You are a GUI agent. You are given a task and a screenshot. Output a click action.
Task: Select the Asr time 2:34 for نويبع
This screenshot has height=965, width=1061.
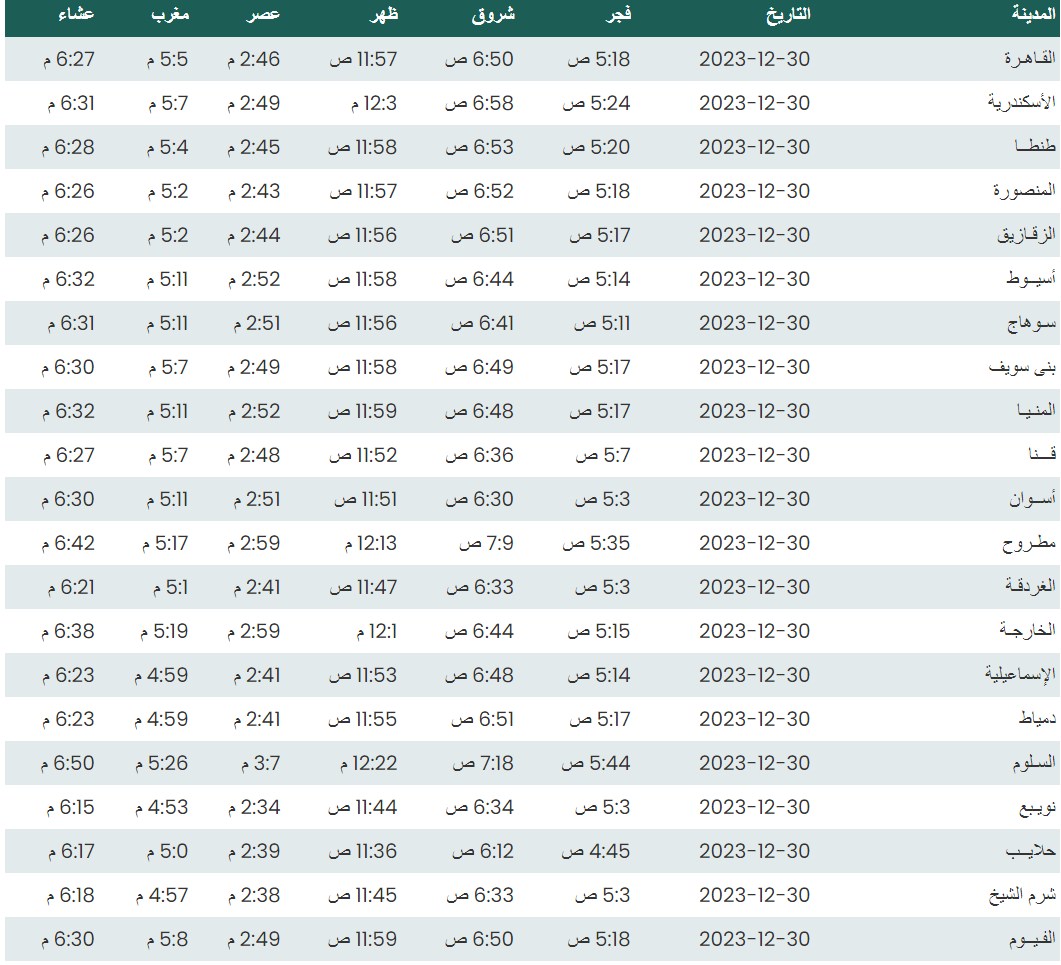click(x=254, y=807)
